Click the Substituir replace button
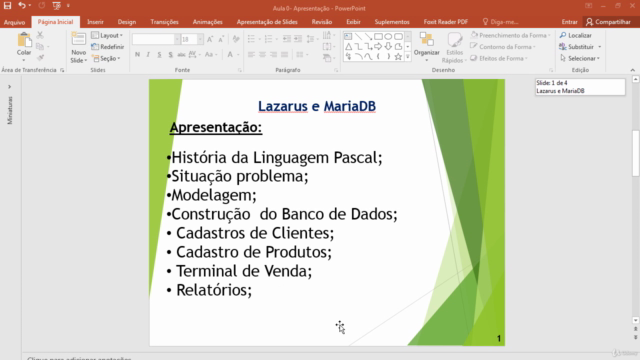 [576, 47]
